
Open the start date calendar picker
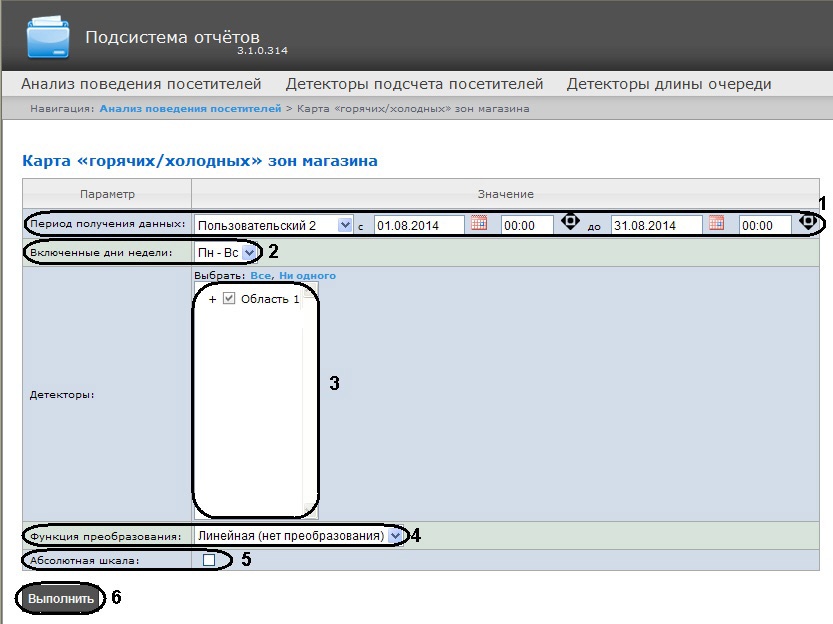tap(479, 224)
